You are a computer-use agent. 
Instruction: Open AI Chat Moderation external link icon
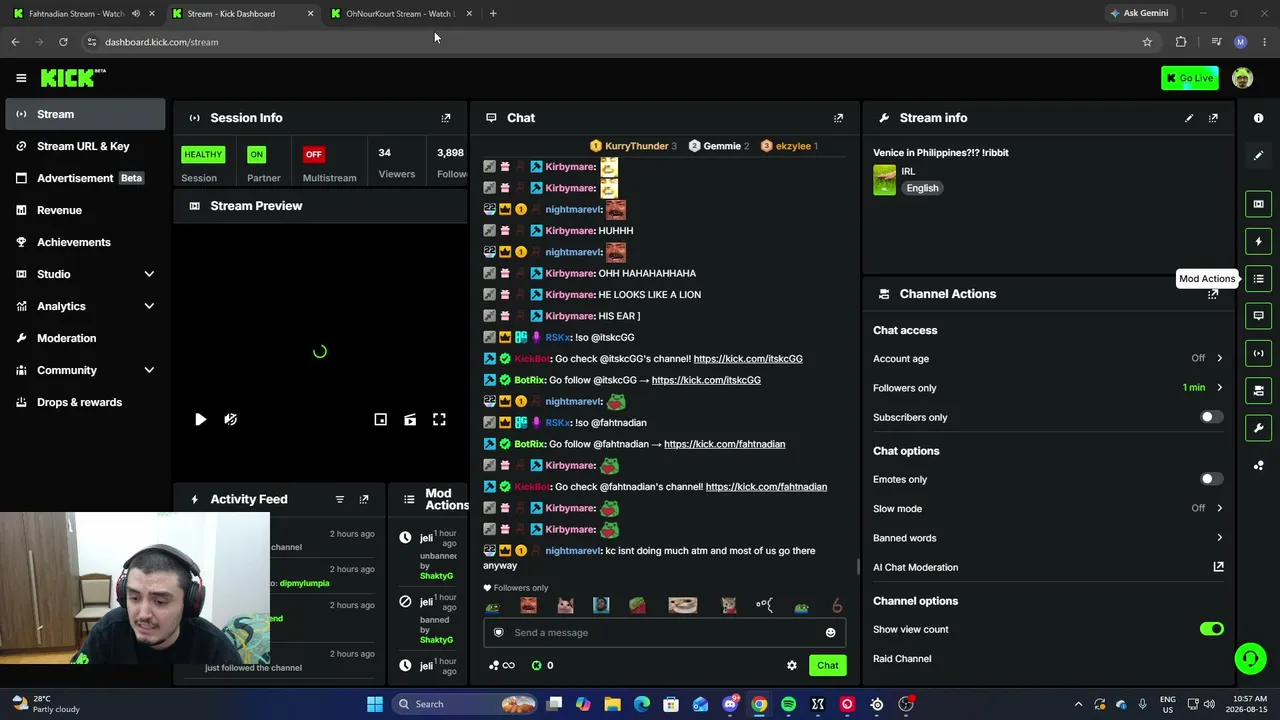tap(1218, 567)
